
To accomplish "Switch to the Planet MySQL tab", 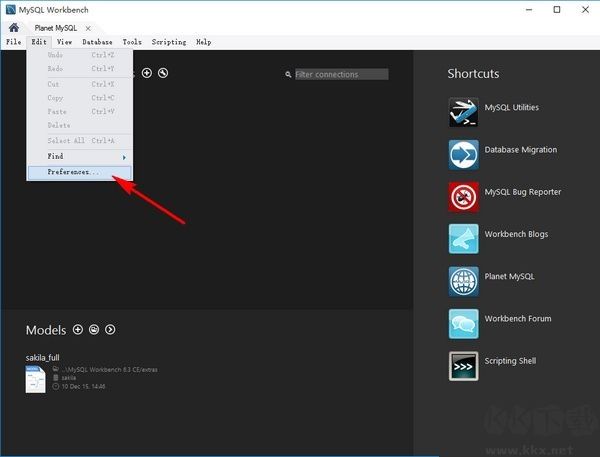I will point(55,28).
